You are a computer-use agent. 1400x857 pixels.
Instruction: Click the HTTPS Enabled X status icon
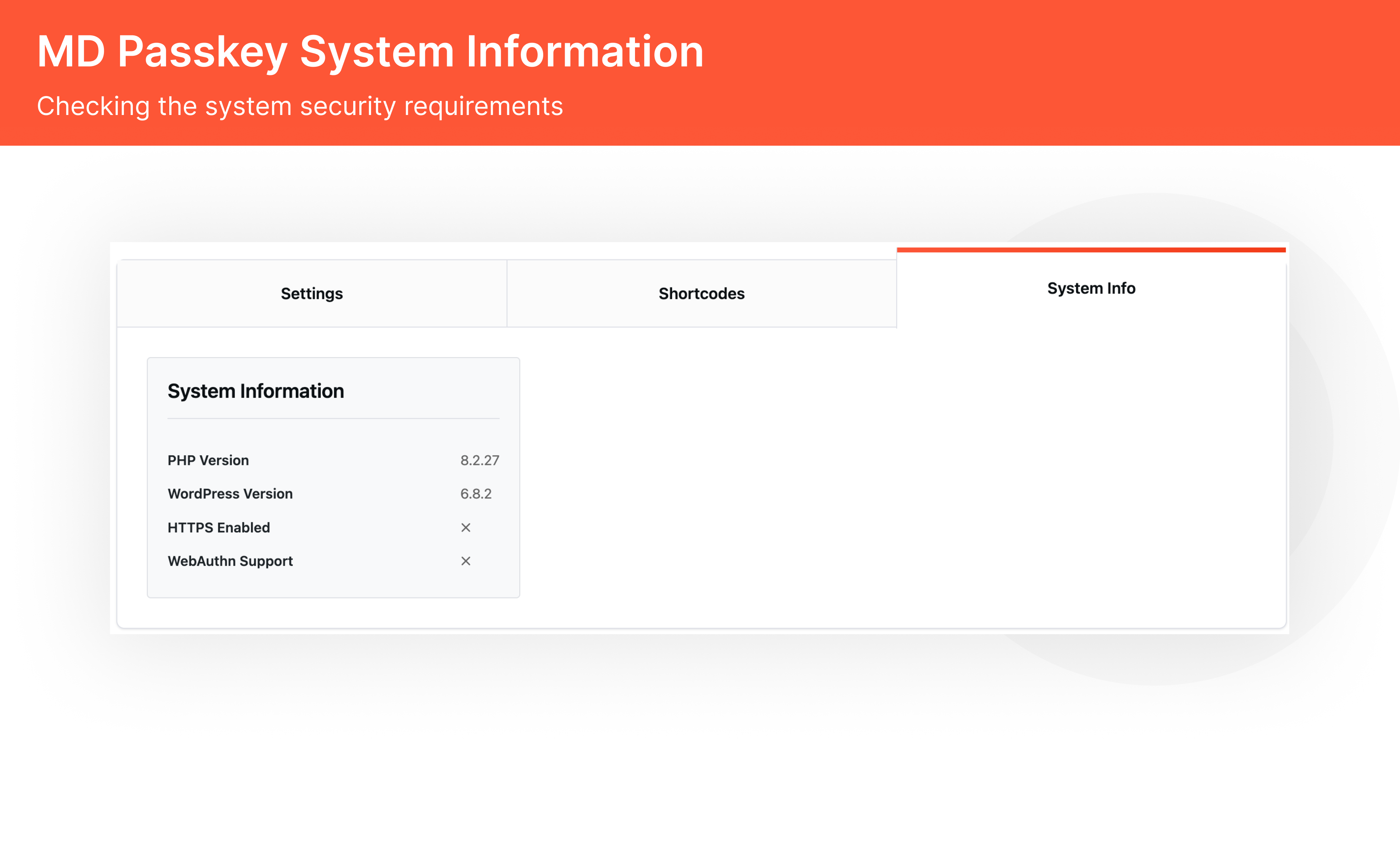coord(465,528)
